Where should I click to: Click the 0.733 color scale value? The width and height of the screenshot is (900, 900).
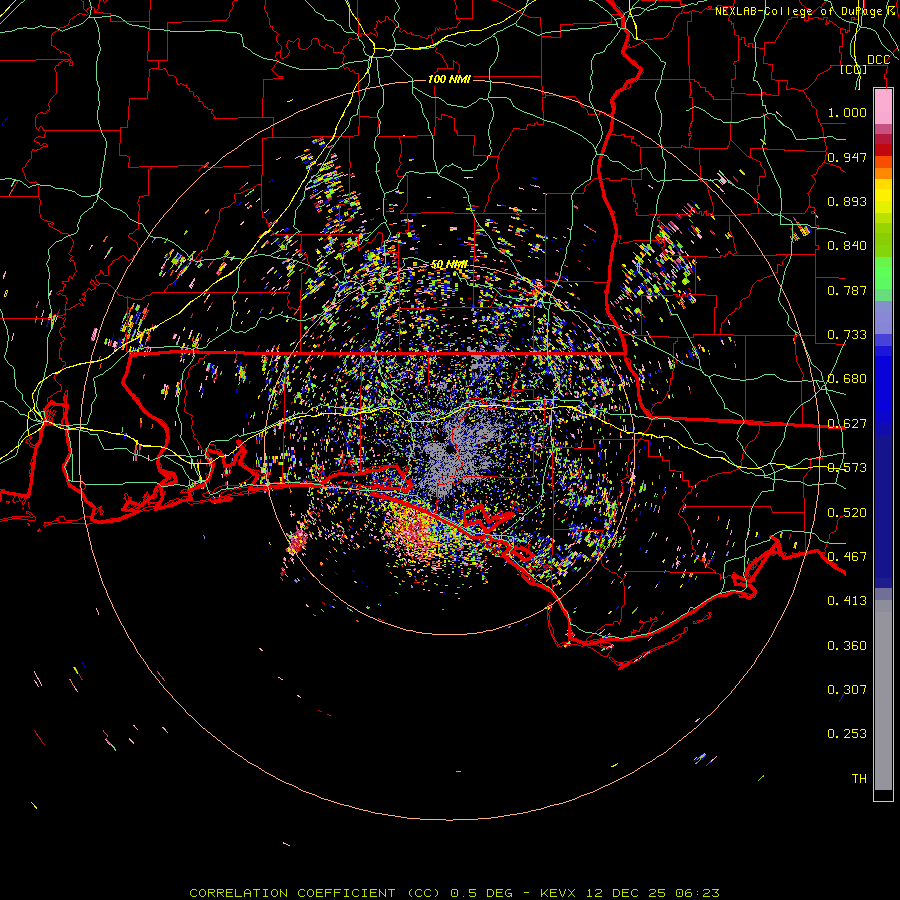[847, 335]
